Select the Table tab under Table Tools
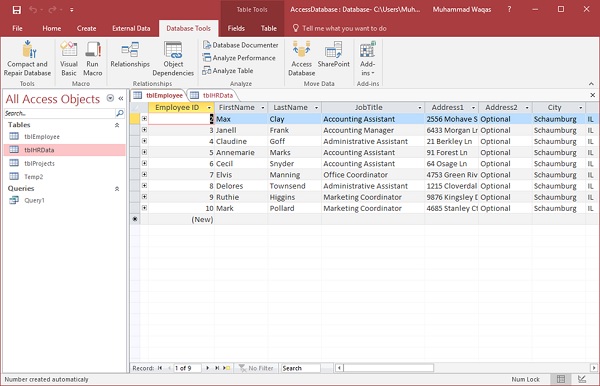The height and width of the screenshot is (386, 600). pos(269,28)
